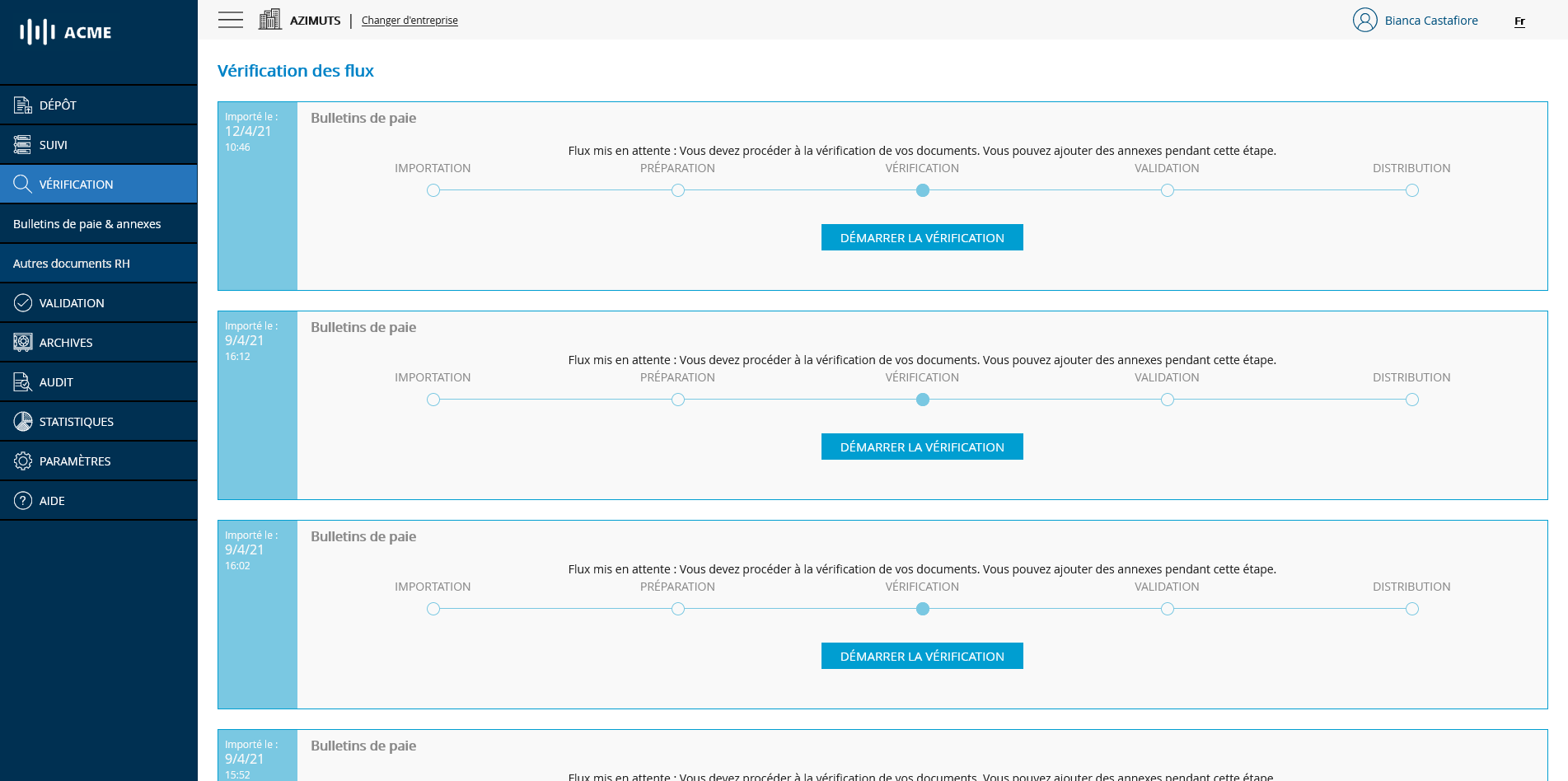Image resolution: width=1568 pixels, height=781 pixels.
Task: Open Autres documents RH submenu
Action: click(x=72, y=264)
